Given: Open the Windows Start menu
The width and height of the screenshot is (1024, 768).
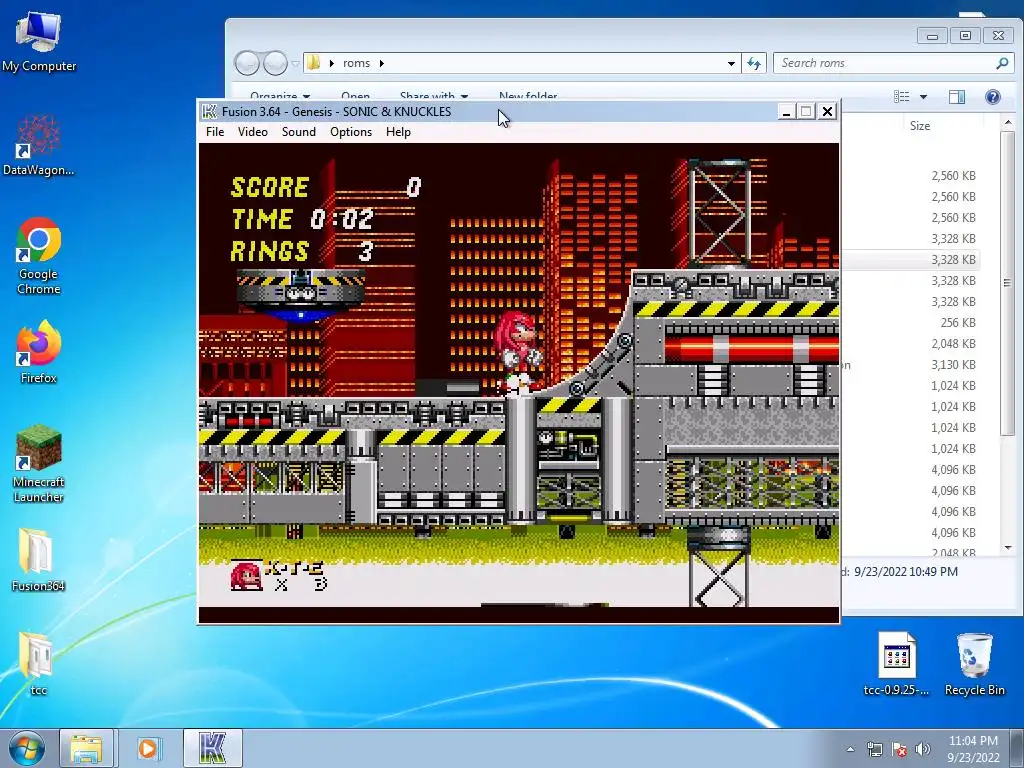Looking at the screenshot, I should (26, 748).
